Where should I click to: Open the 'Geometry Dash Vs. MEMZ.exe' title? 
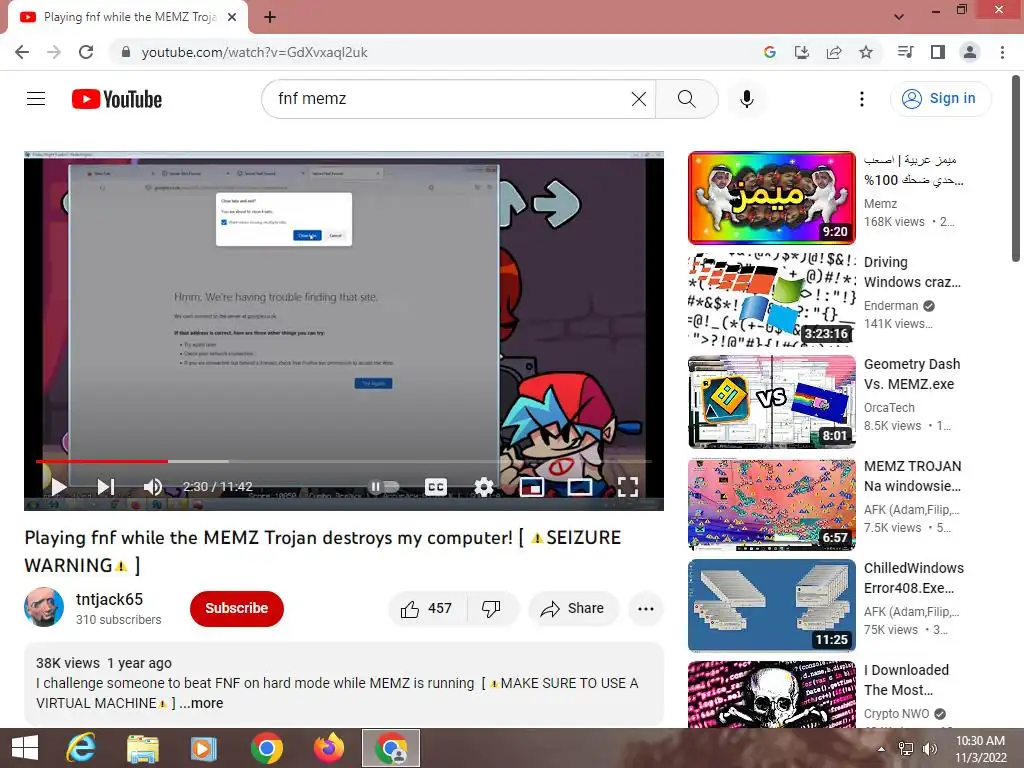point(912,374)
